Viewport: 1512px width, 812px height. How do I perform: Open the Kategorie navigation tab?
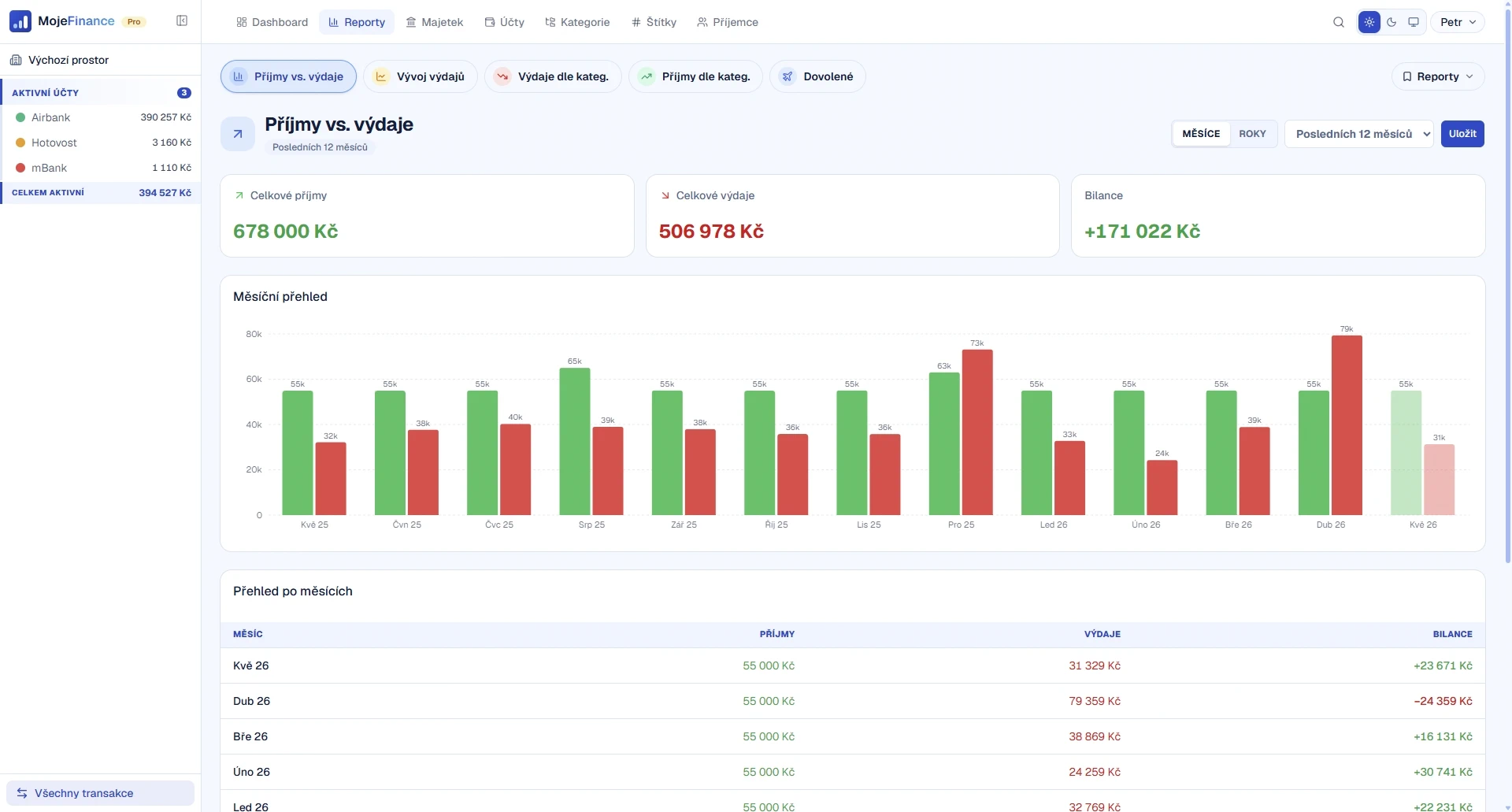click(577, 22)
